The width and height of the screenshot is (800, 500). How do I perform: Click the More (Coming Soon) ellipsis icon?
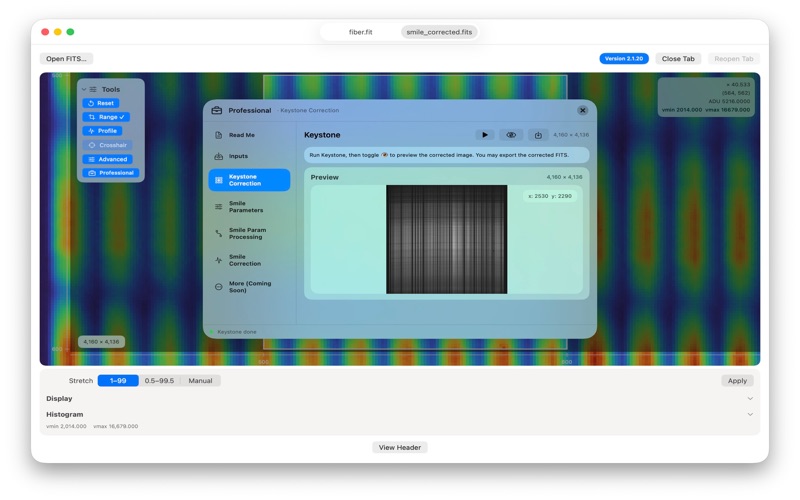pos(218,287)
